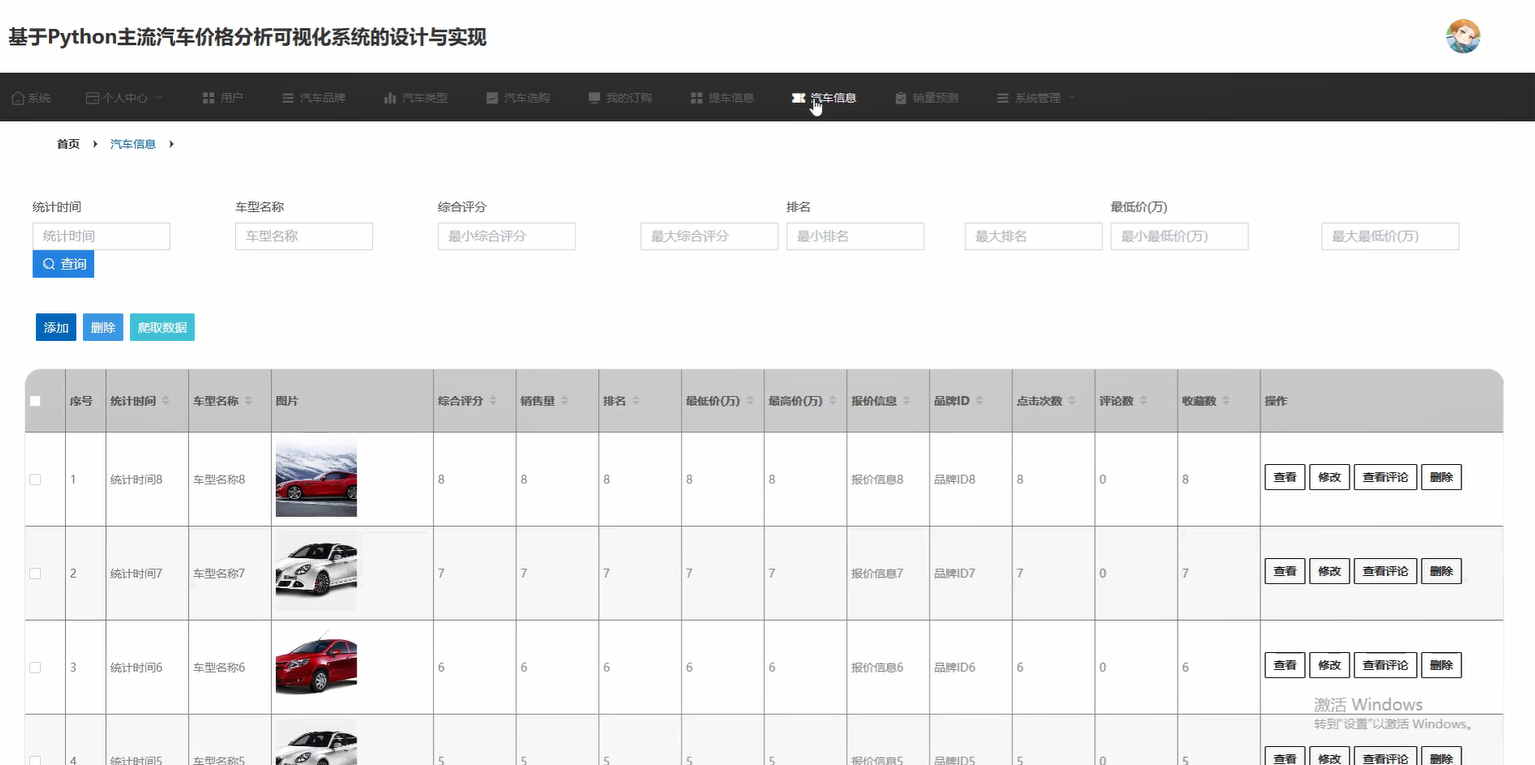Click 查看 for row 车型名称7
The image size is (1535, 765).
coord(1285,571)
